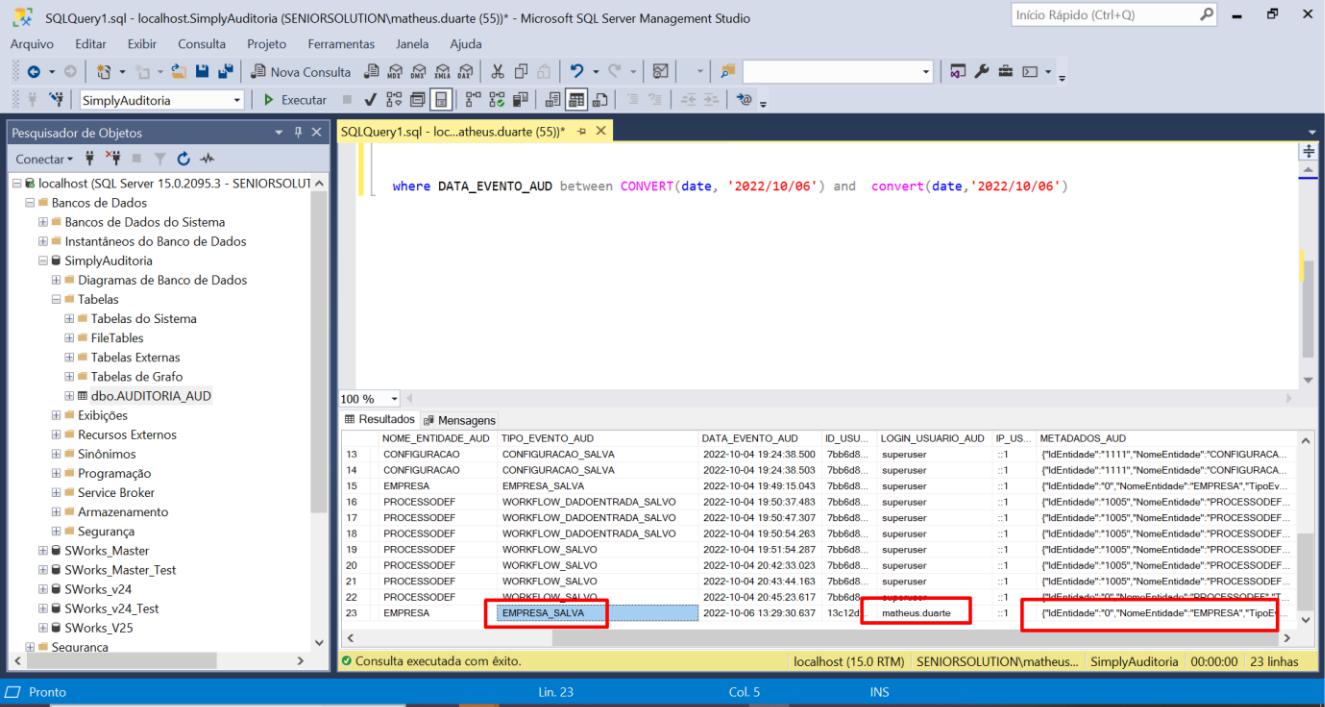Click the Save (floppy disk) icon
Screen dimensions: 1325x707
click(202, 71)
